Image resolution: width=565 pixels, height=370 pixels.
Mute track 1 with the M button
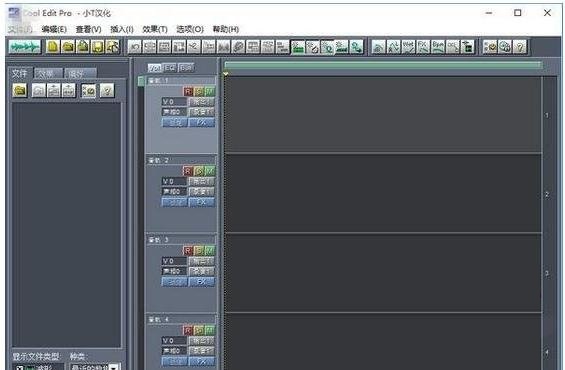point(210,92)
